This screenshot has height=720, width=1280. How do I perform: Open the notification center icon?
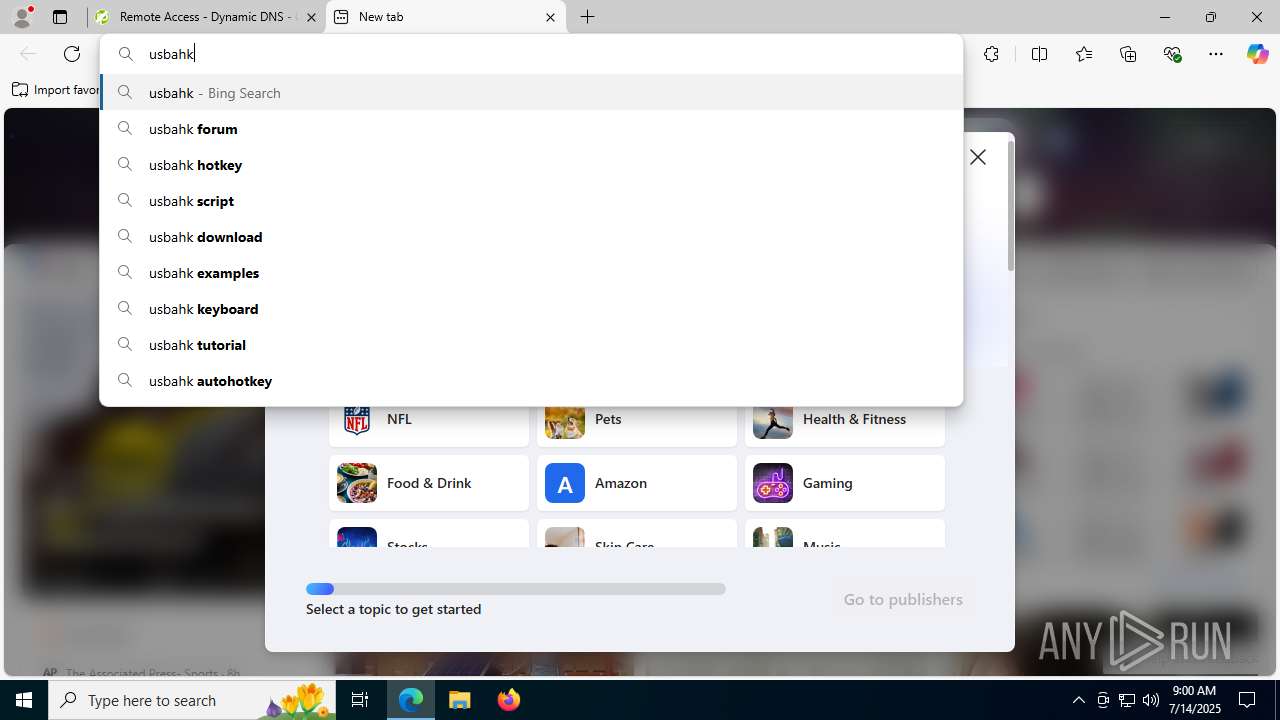[x=1248, y=700]
